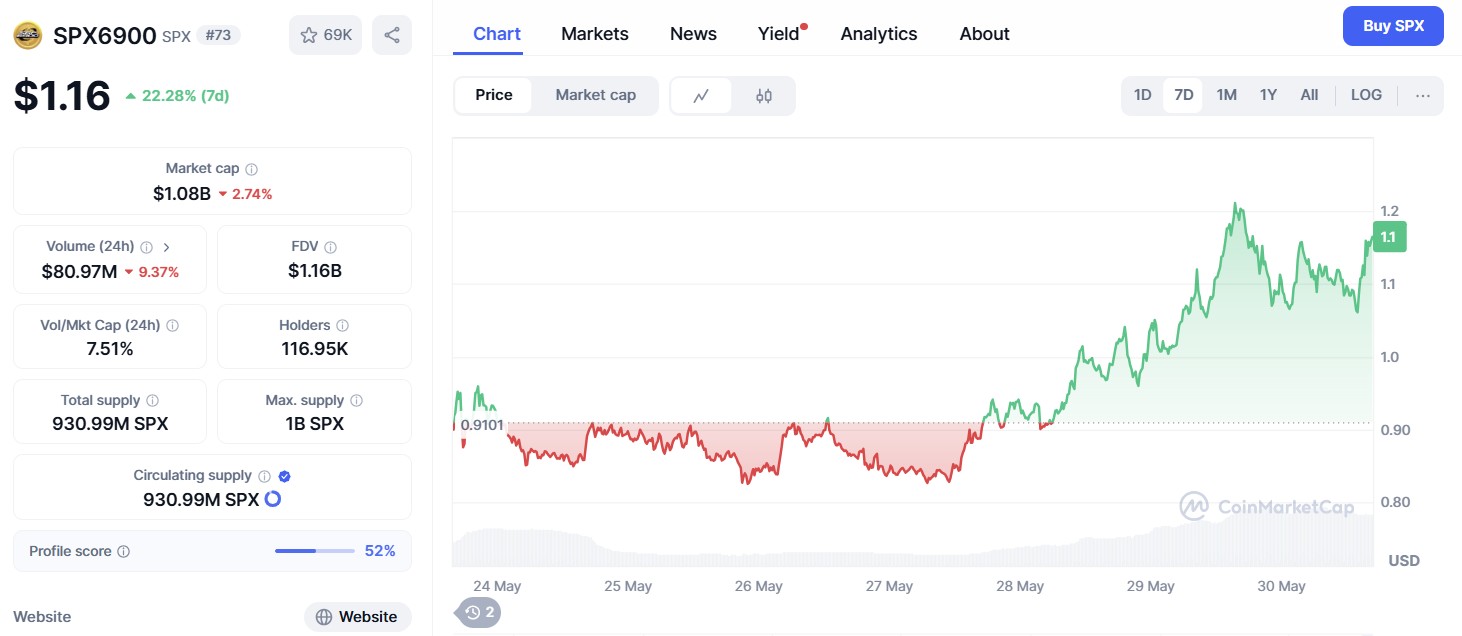The height and width of the screenshot is (636, 1462).
Task: Add SPX6900 to watchlist via star button
Action: point(325,35)
